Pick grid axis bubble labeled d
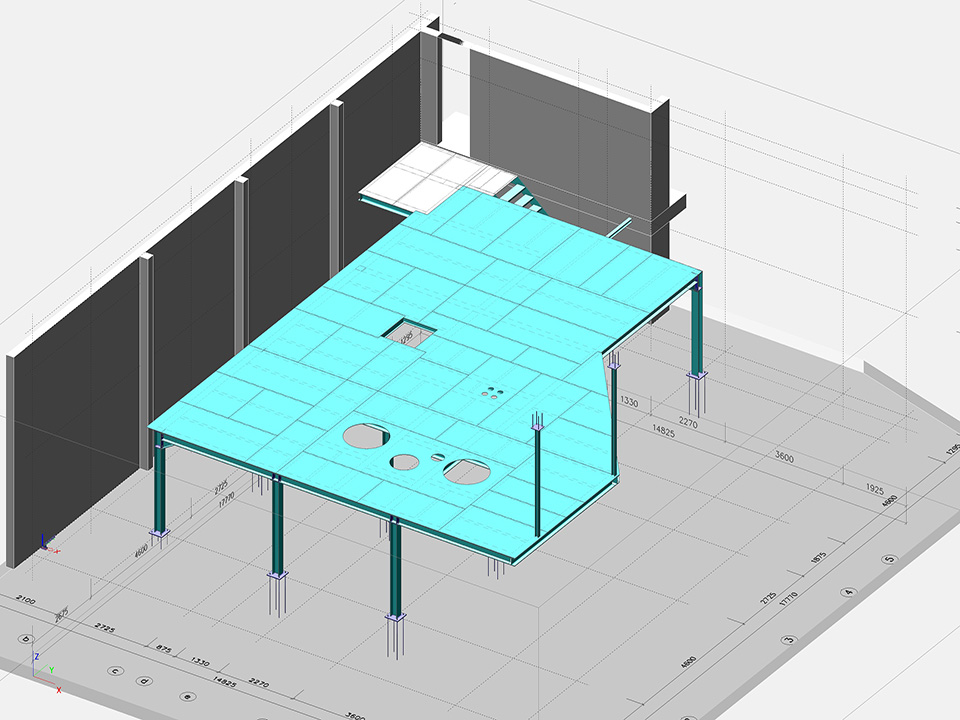 click(146, 682)
